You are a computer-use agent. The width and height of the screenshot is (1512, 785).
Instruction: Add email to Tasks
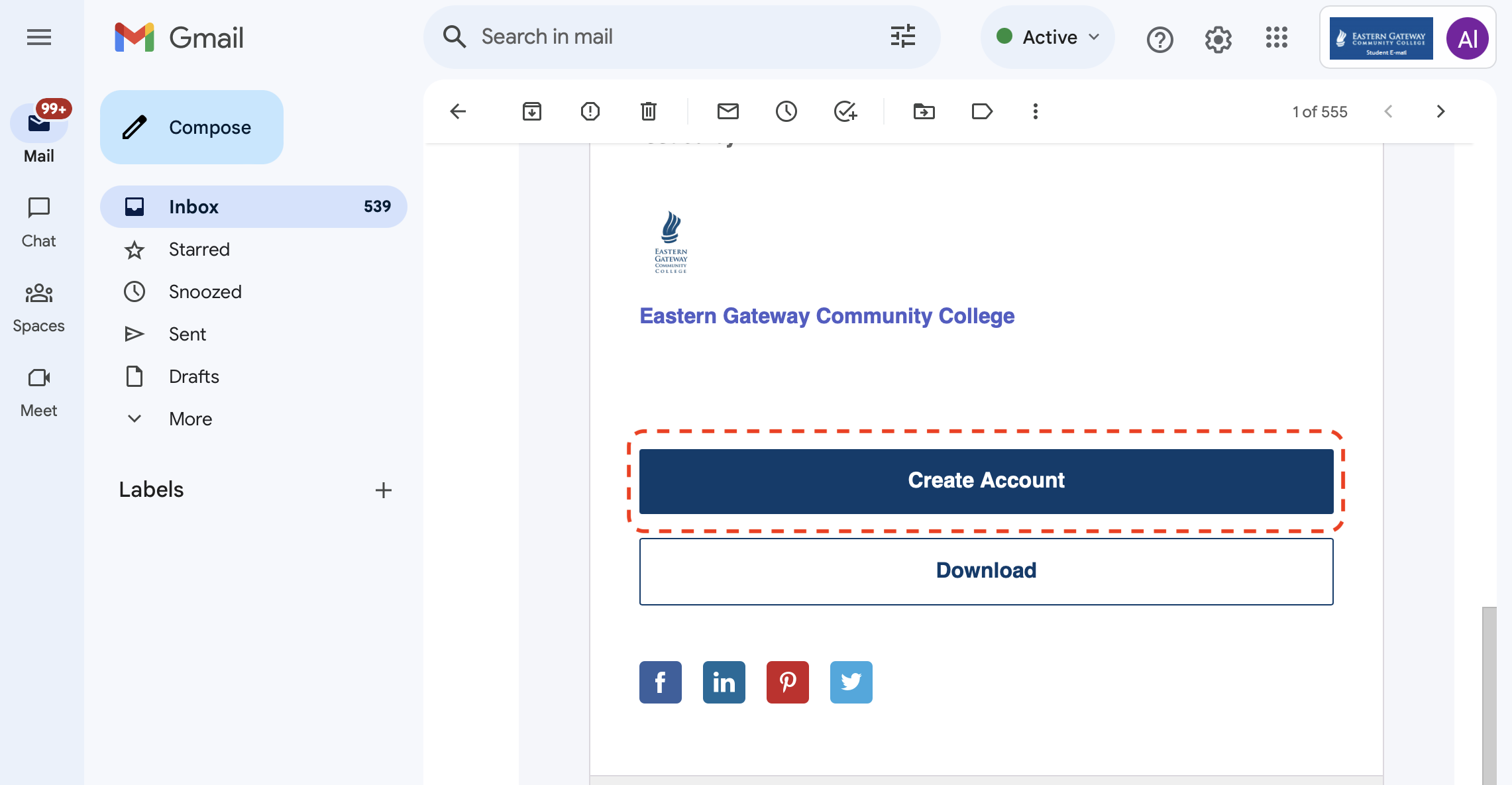coord(845,111)
